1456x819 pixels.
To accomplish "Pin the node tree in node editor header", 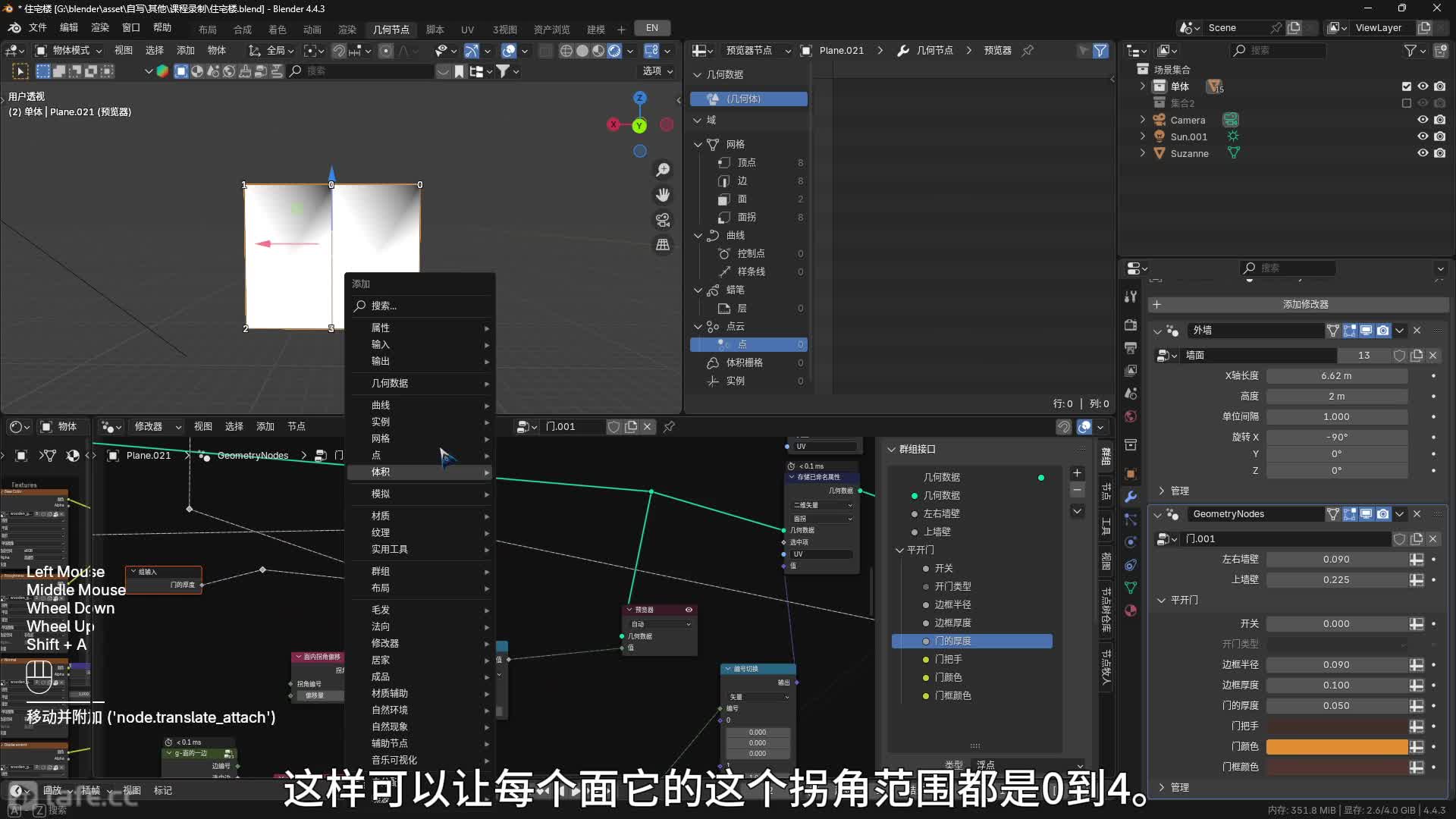I will click(x=669, y=426).
